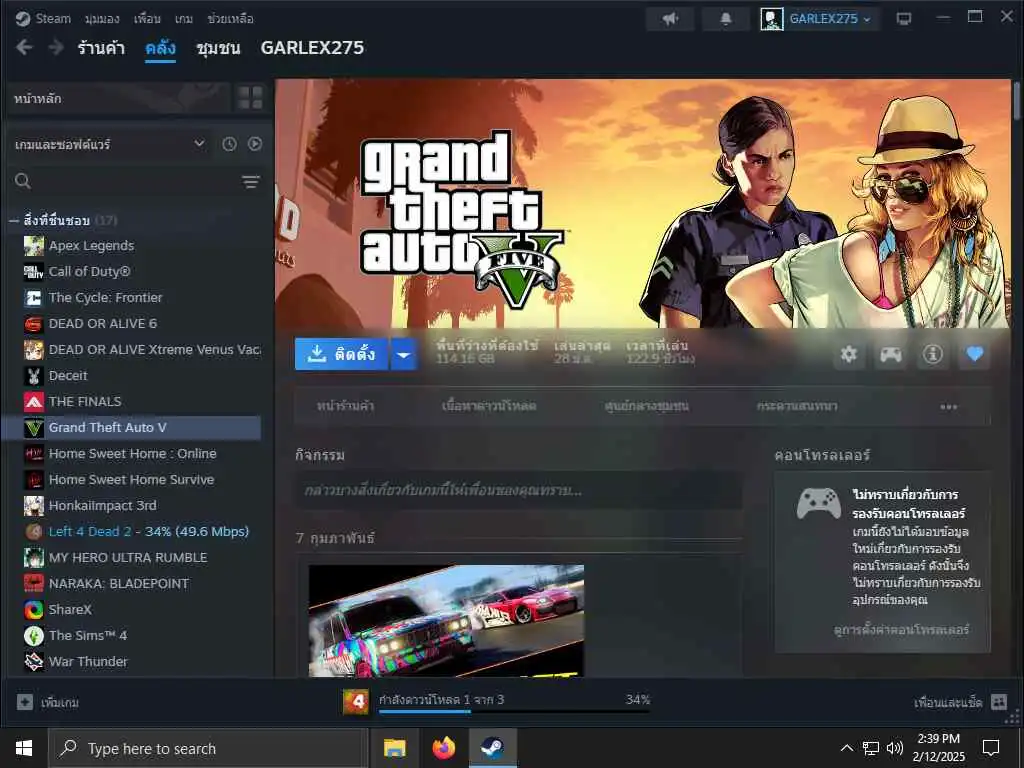Viewport: 1024px width, 768px height.
Task: Click the Windows Start button
Action: click(x=24, y=748)
